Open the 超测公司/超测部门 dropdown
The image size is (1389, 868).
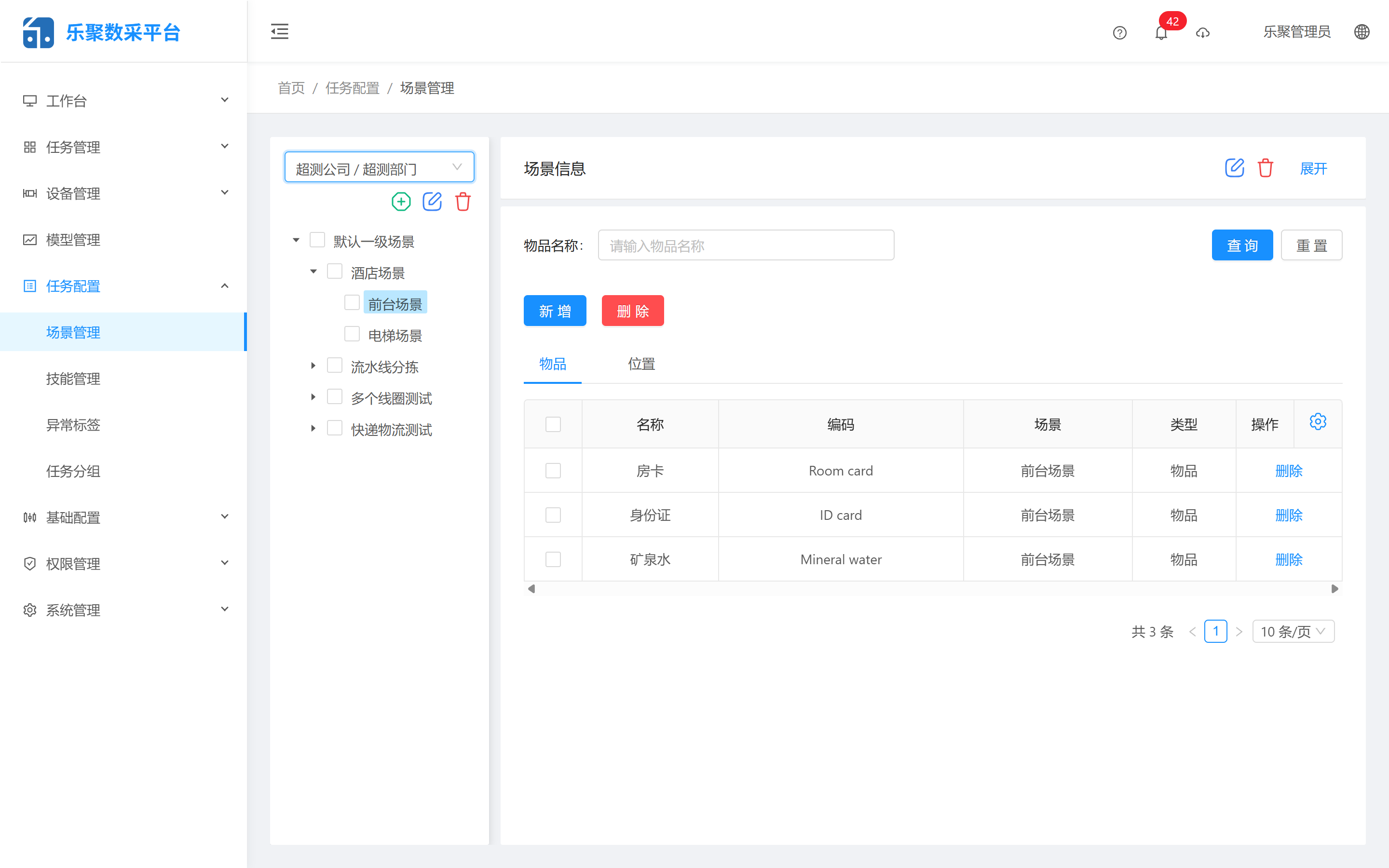coord(379,166)
